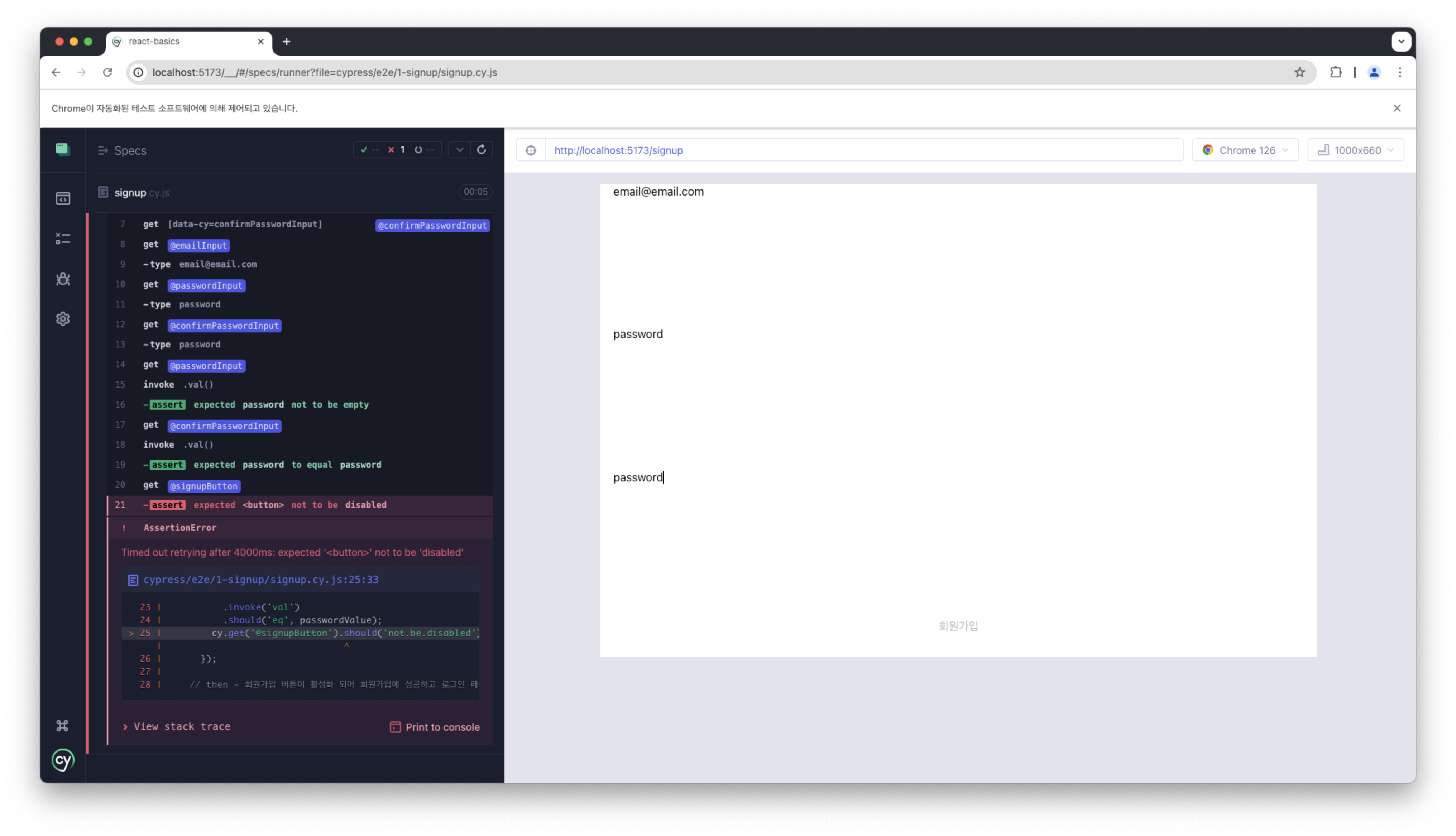Click the 회원가입 signup button

(x=958, y=626)
